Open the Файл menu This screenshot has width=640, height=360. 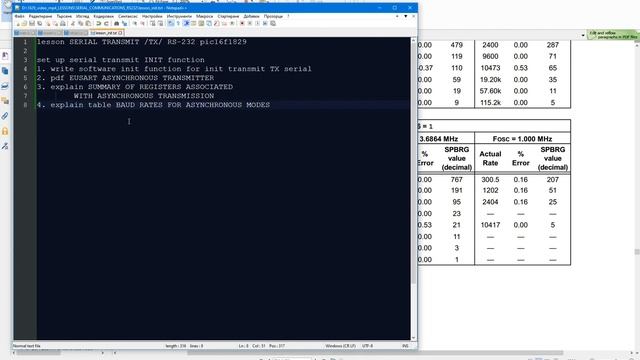coord(19,16)
